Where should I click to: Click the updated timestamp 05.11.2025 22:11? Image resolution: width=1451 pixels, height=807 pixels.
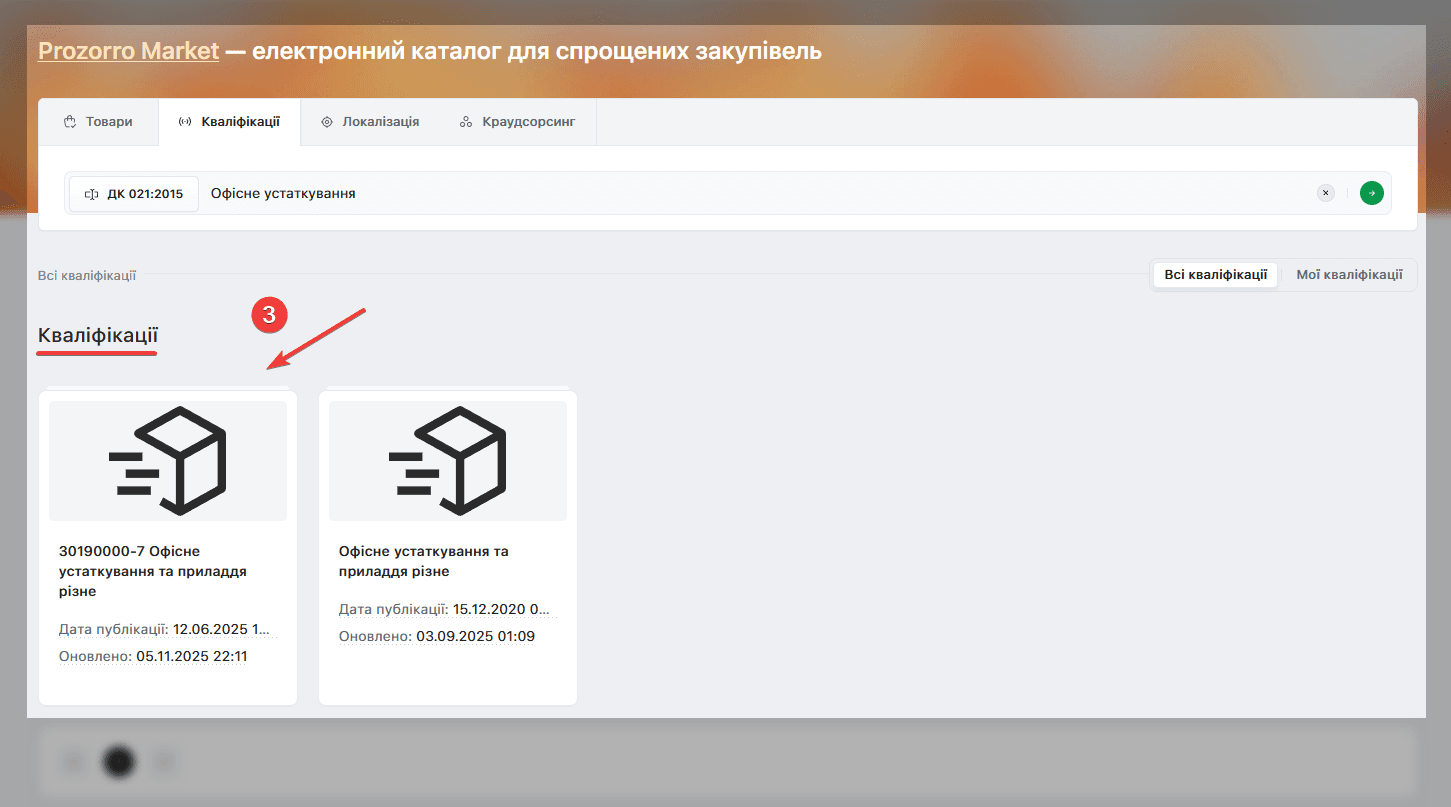192,657
